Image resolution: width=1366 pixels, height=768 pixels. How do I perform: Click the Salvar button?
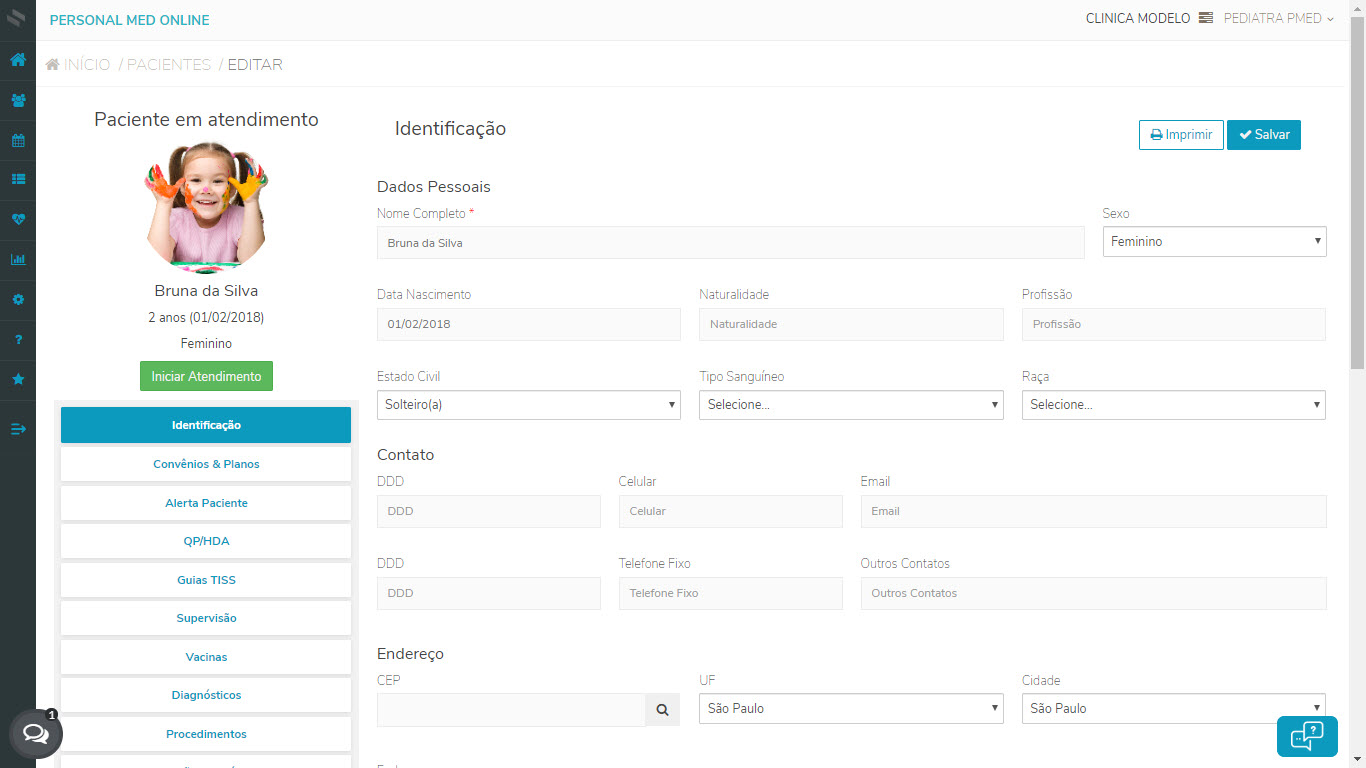1263,135
